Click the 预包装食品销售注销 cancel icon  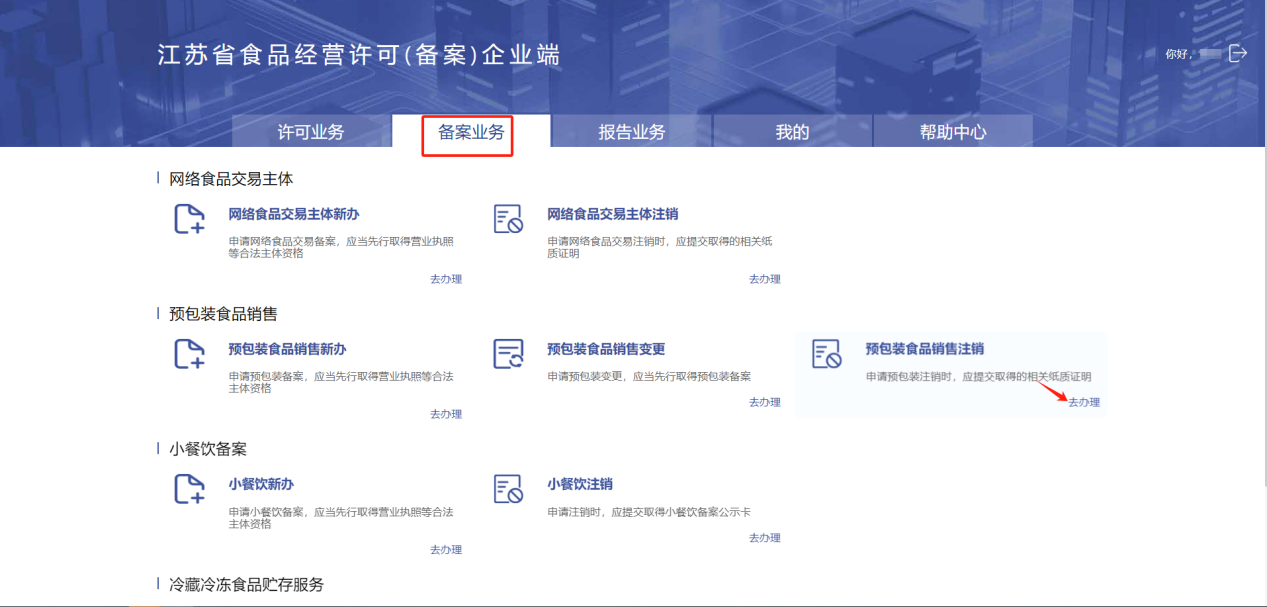pos(826,354)
